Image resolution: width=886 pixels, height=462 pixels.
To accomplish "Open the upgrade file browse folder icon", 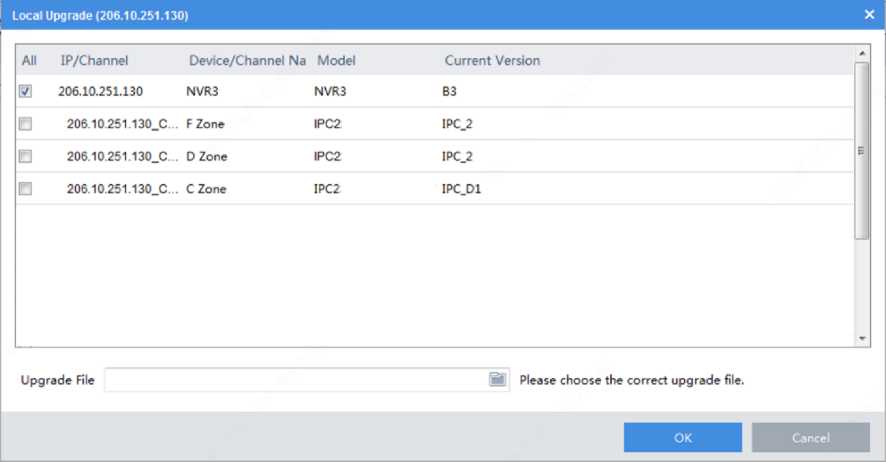I will point(498,379).
